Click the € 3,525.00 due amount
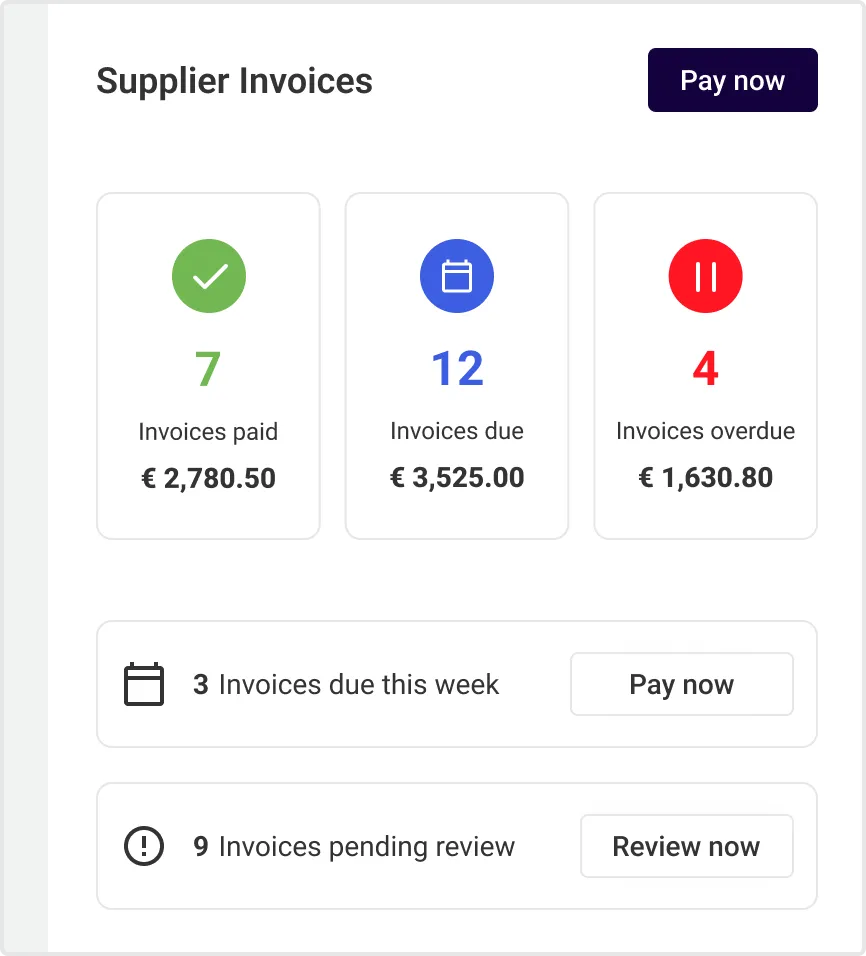The image size is (866, 956). [457, 477]
